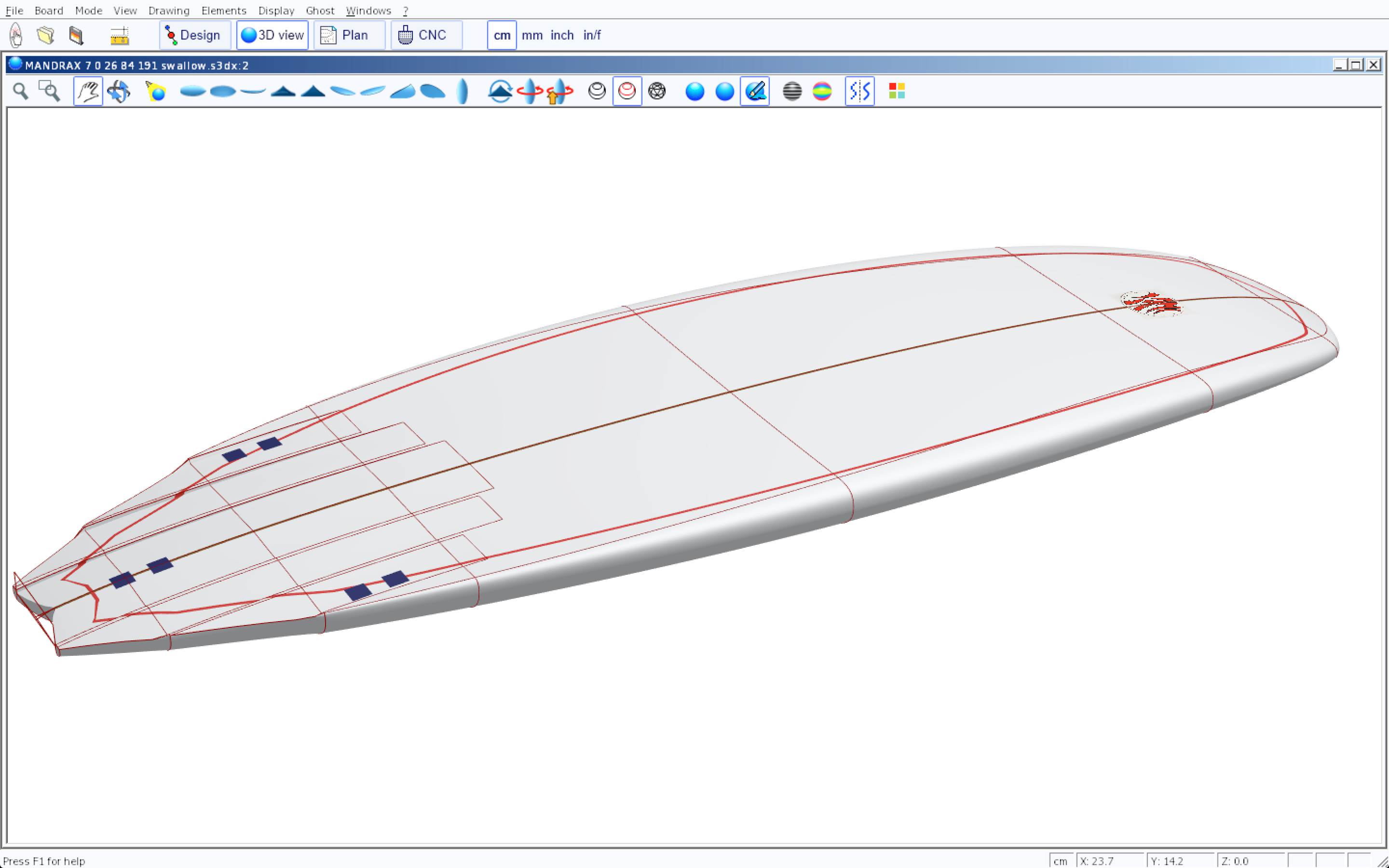Click the wireframe mesh sphere icon

(656, 91)
